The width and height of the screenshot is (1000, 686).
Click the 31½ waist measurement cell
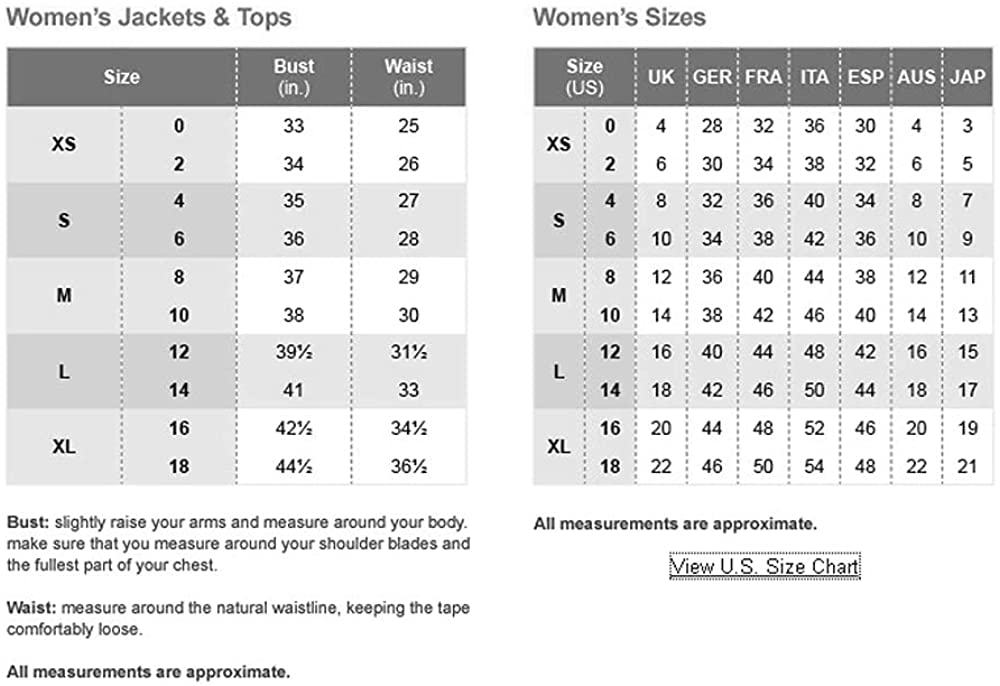[408, 353]
